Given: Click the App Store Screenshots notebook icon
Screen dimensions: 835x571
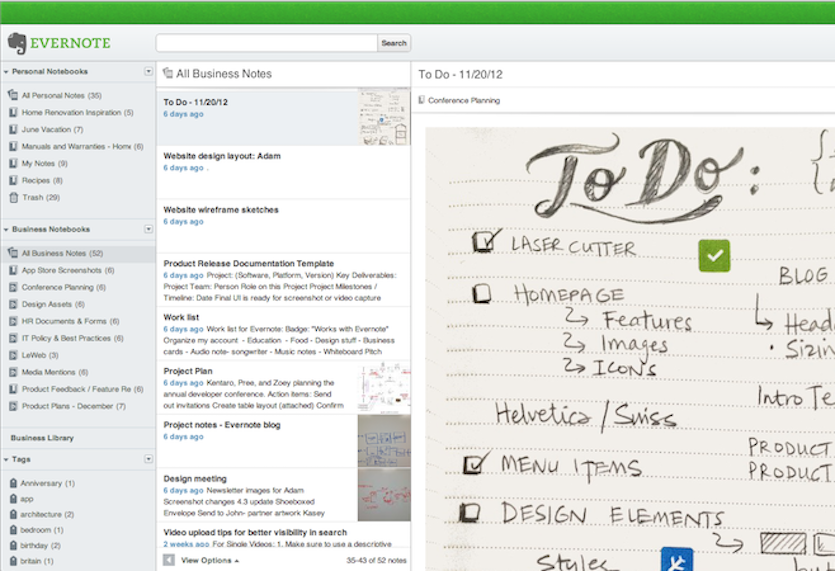Looking at the screenshot, I should [x=13, y=271].
